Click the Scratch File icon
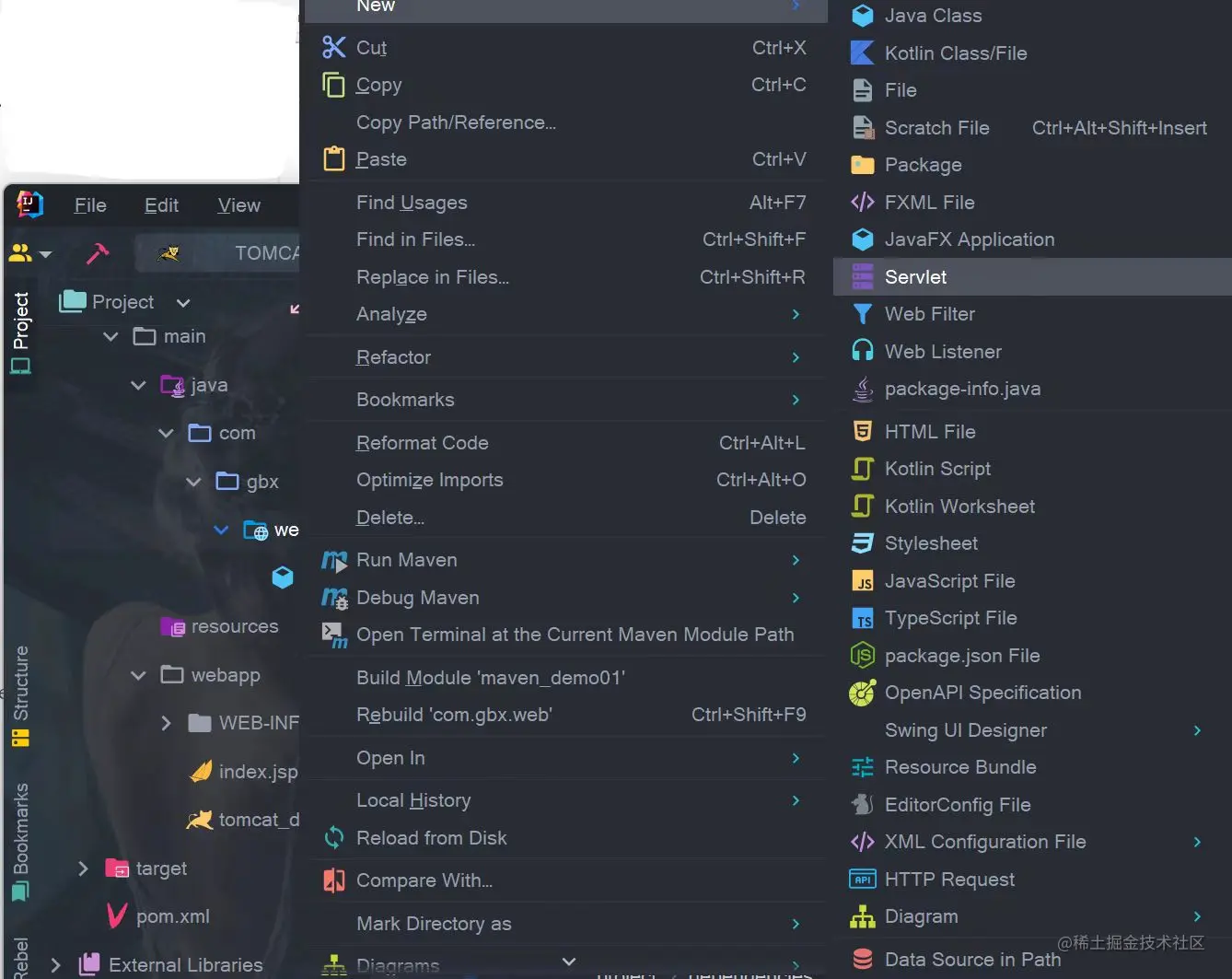 (862, 128)
